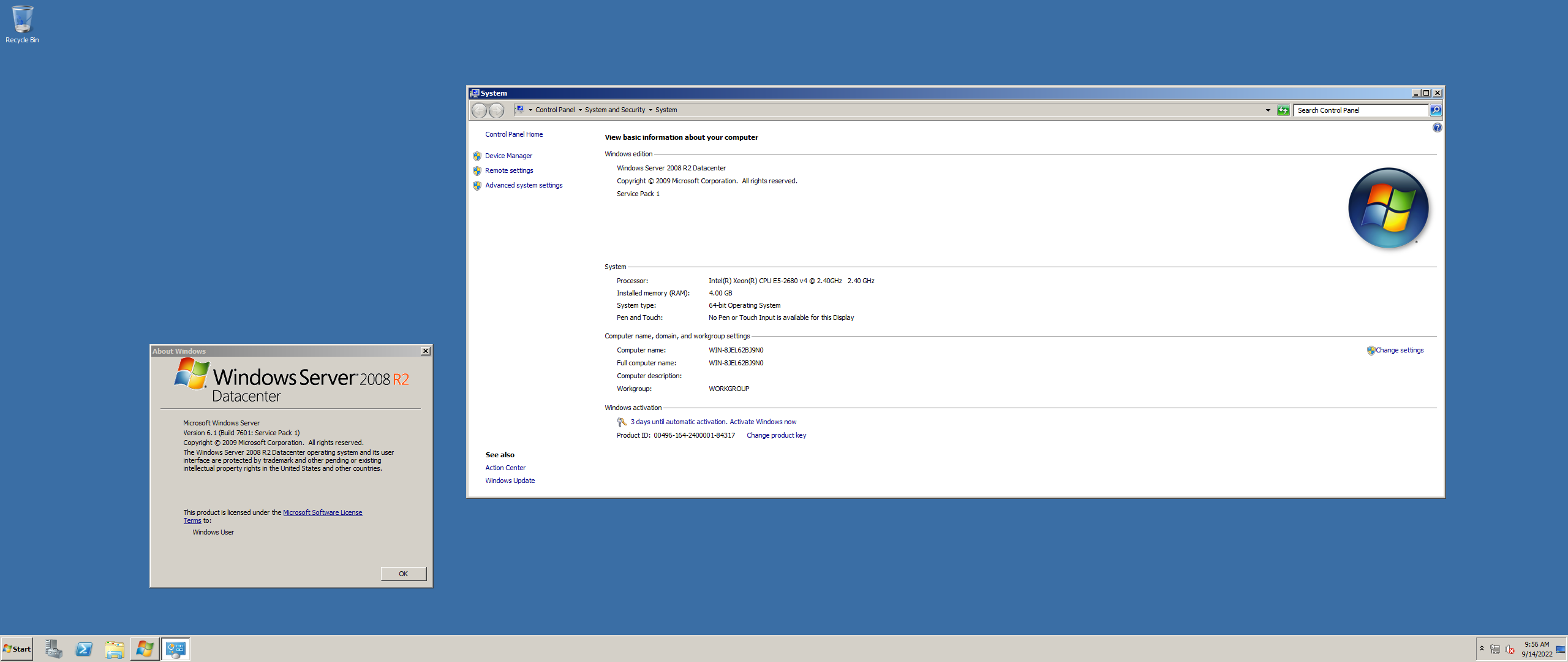
Task: Click the search magnifier icon
Action: pos(1436,110)
